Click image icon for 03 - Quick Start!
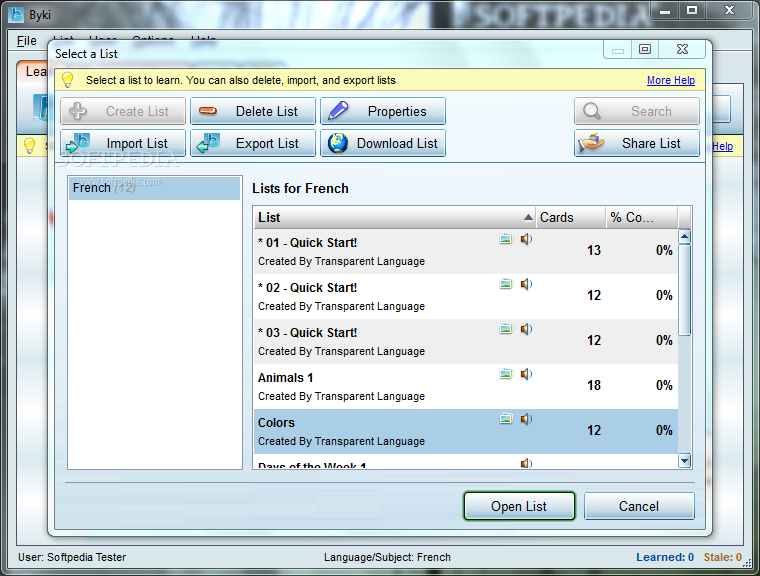The image size is (760, 576). pos(506,329)
